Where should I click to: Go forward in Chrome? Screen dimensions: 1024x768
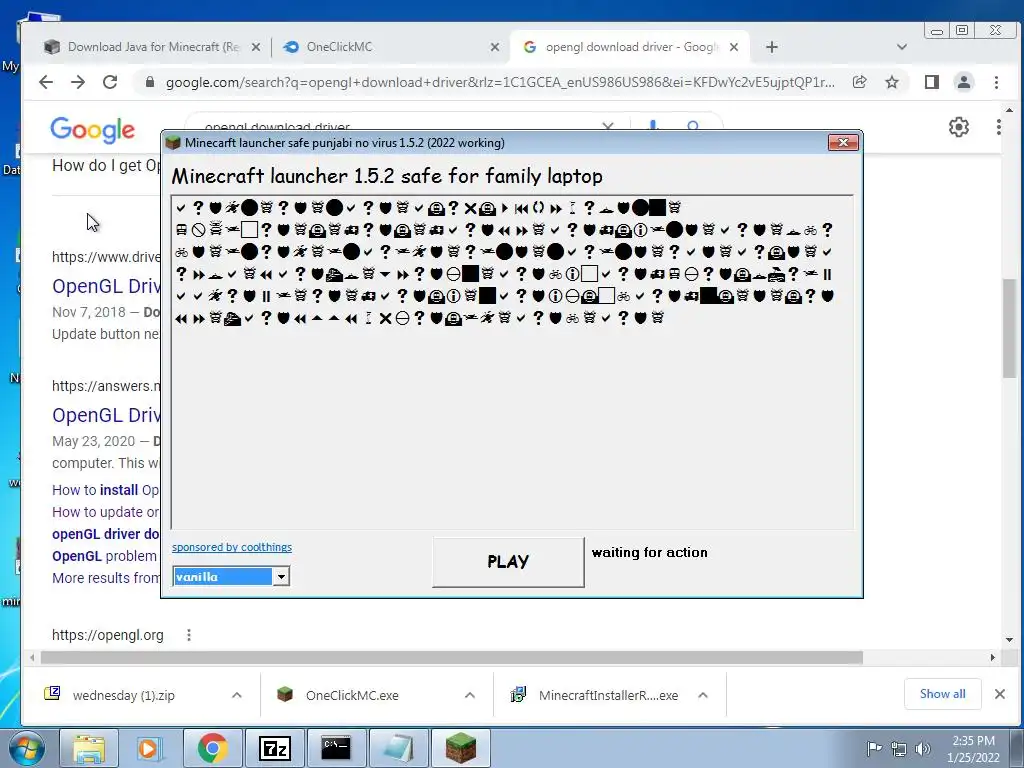point(78,82)
